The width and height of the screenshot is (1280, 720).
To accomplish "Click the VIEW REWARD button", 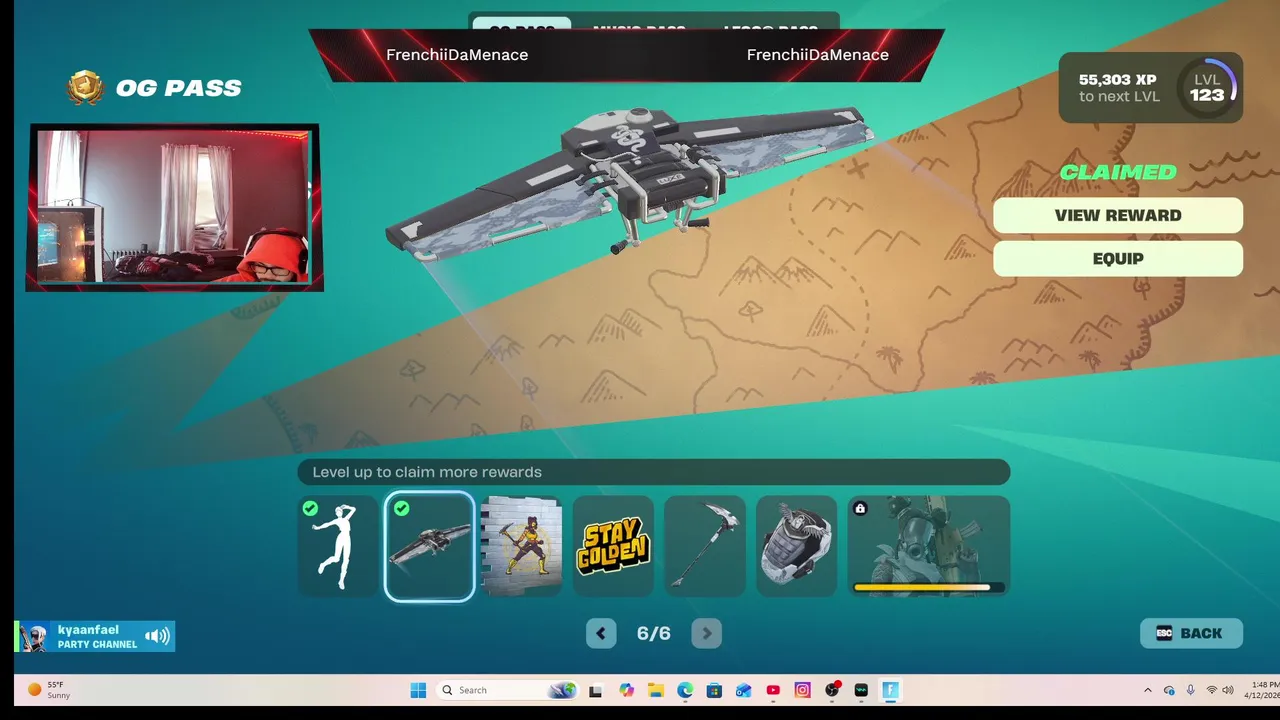I will 1118,215.
